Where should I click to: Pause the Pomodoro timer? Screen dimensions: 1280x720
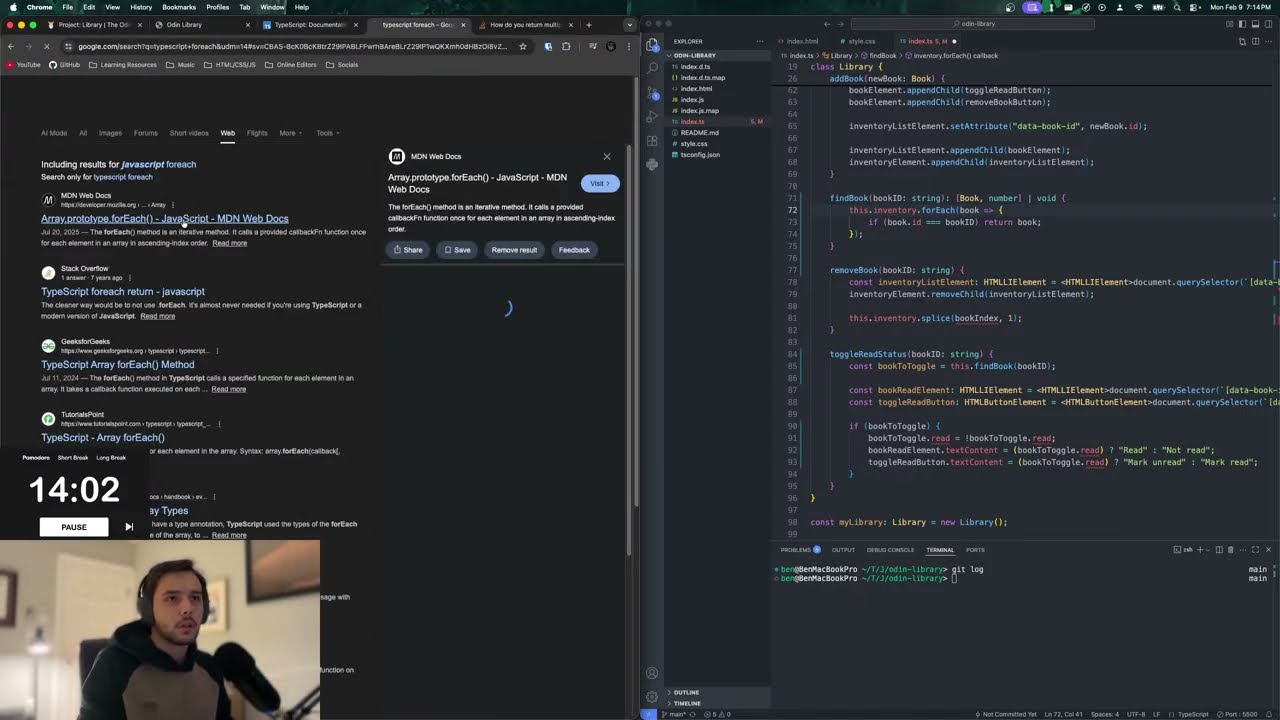74,527
